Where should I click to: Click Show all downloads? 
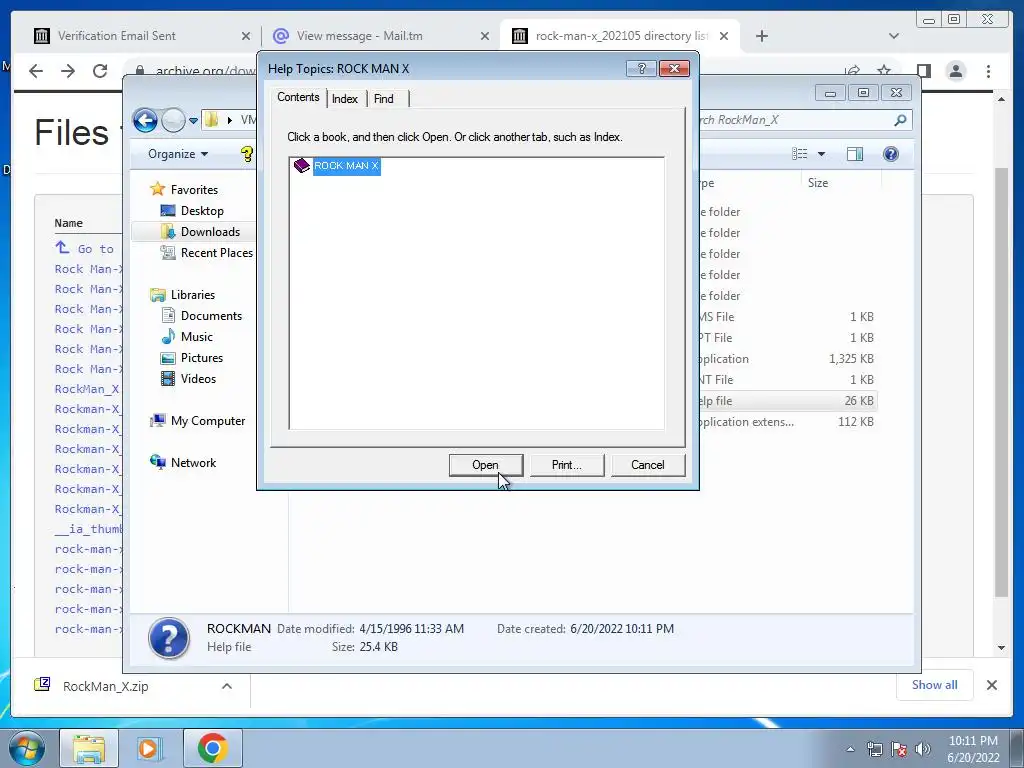(935, 685)
